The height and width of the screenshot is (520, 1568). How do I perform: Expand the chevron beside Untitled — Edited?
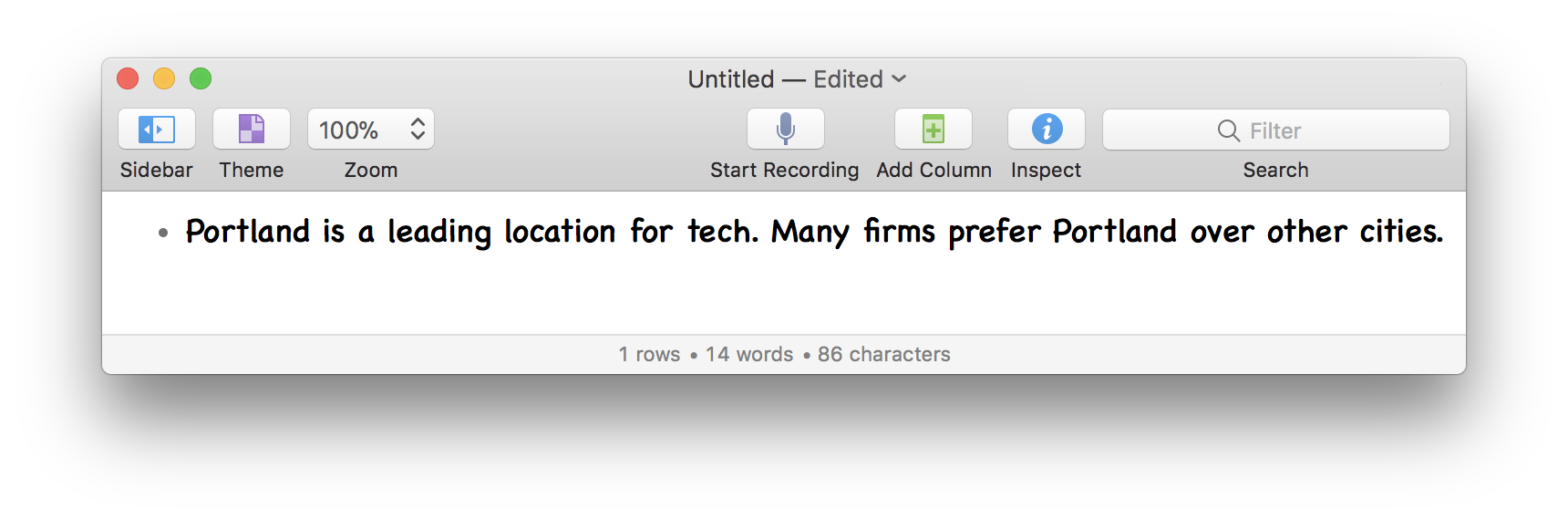[899, 79]
